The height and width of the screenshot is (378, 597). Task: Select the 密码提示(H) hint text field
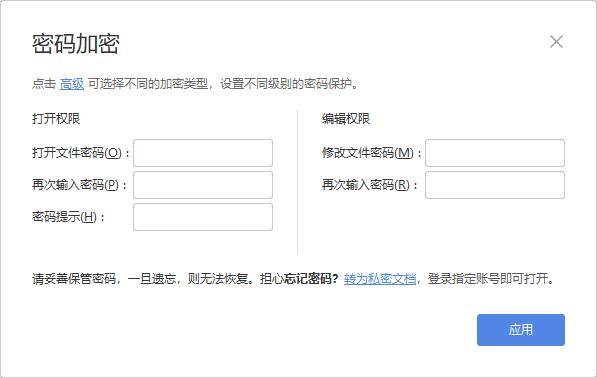coord(203,217)
